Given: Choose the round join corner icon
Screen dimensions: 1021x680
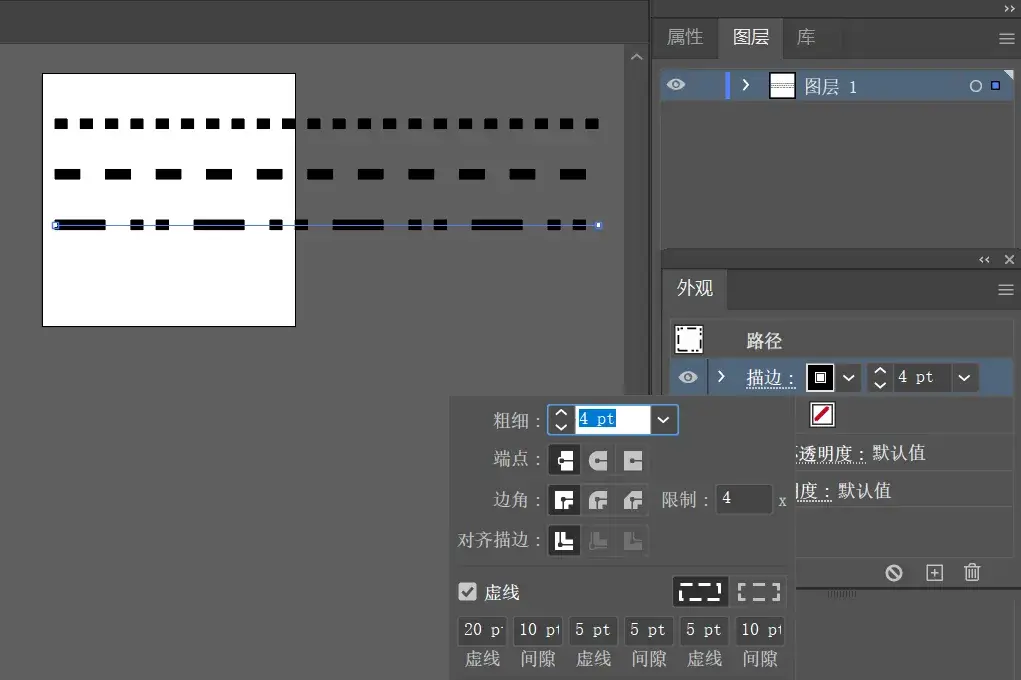Looking at the screenshot, I should pos(598,500).
